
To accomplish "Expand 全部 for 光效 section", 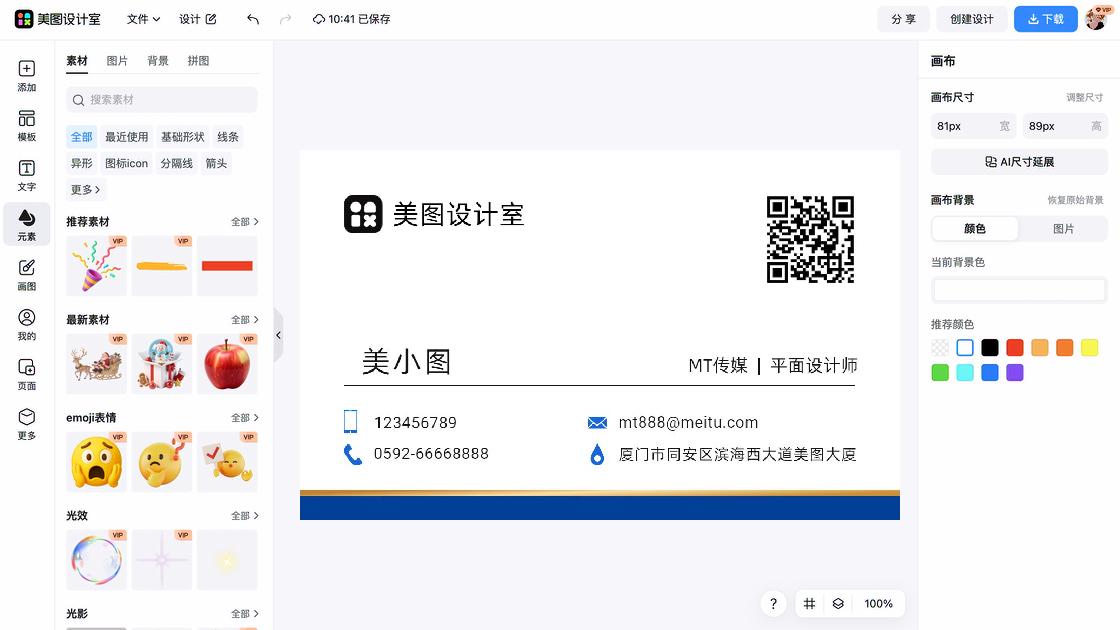I will 244,516.
